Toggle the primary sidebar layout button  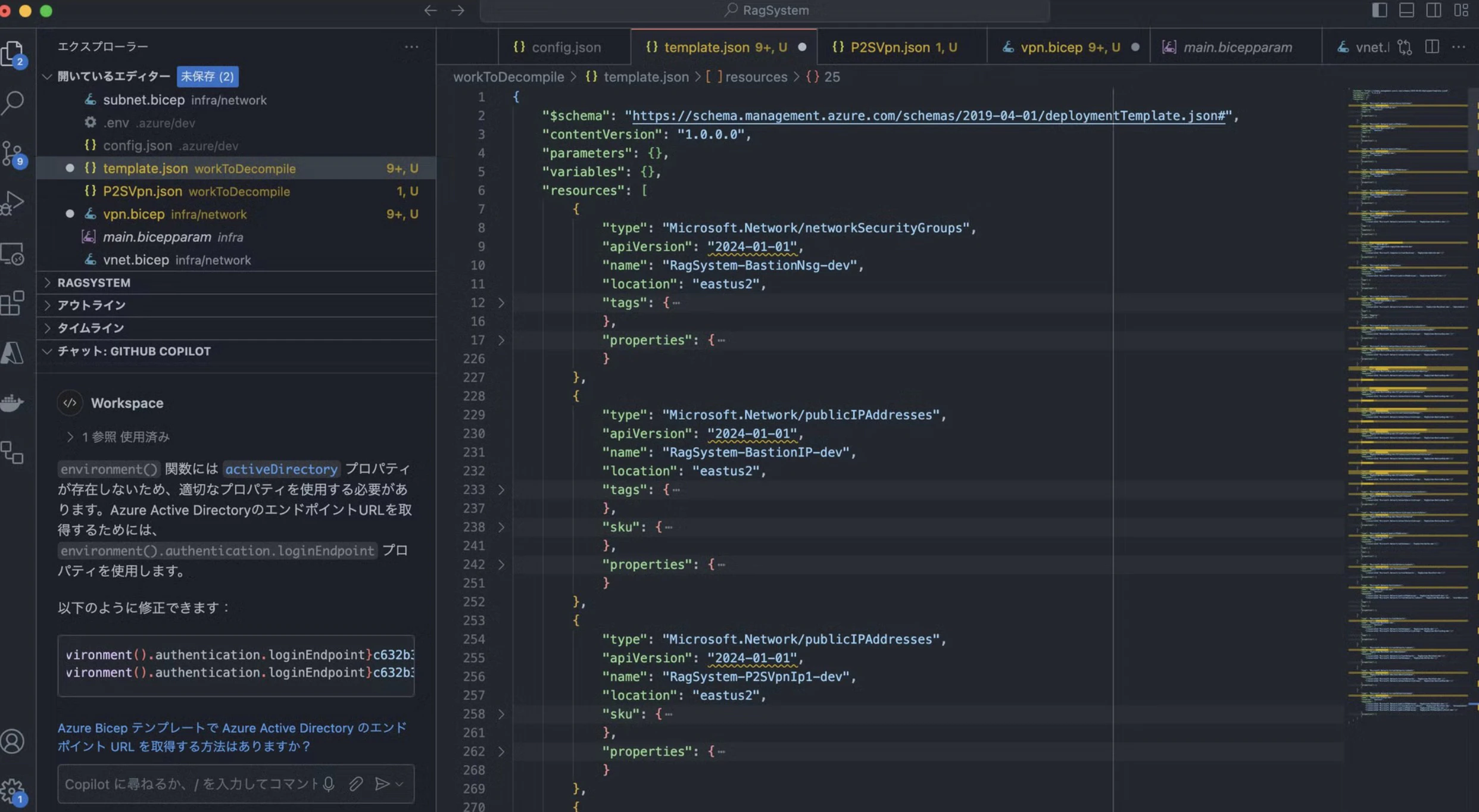click(1379, 10)
